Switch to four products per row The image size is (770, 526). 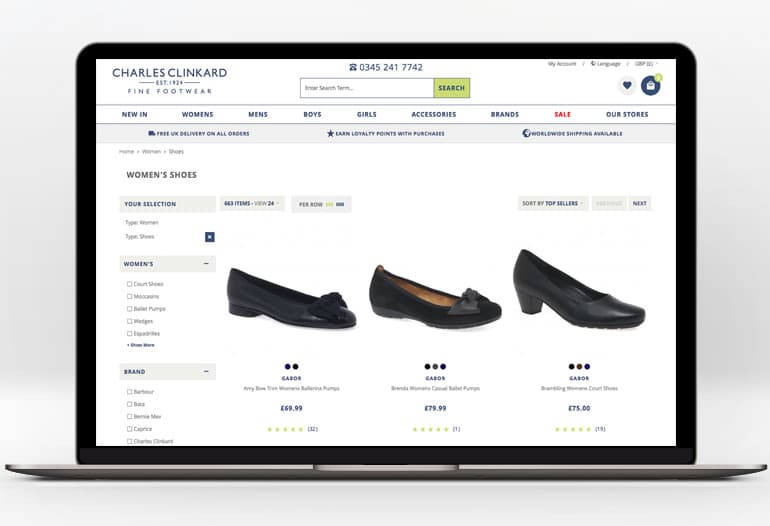340,204
